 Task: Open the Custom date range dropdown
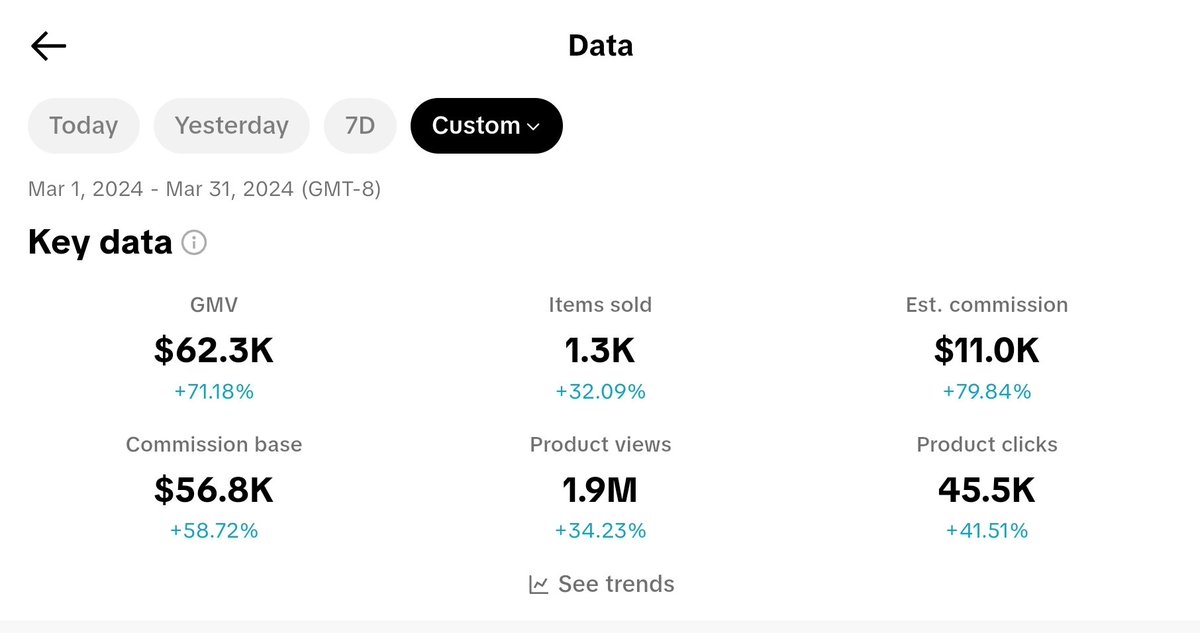click(x=486, y=126)
